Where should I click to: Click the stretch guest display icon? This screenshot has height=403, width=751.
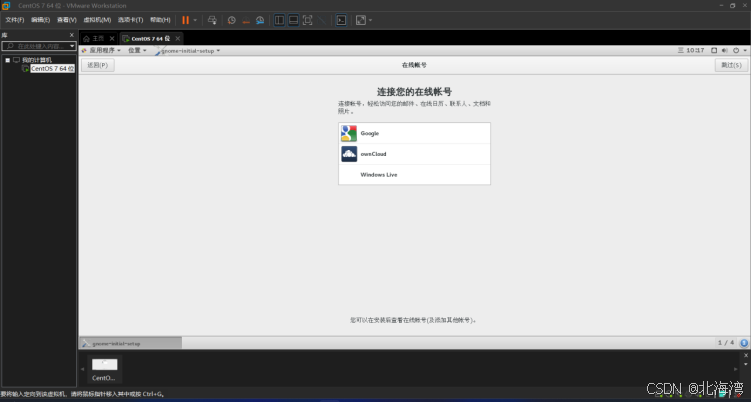click(x=361, y=20)
